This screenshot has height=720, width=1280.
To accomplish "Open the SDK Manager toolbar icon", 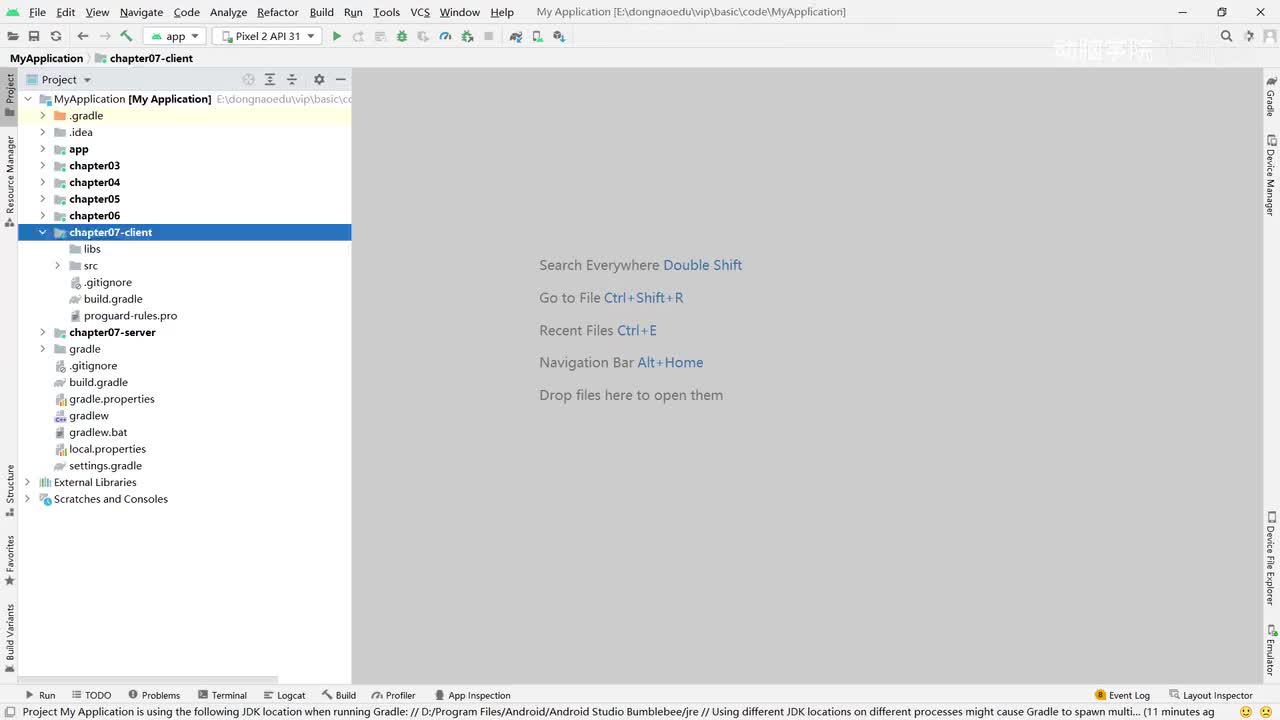I will [559, 36].
